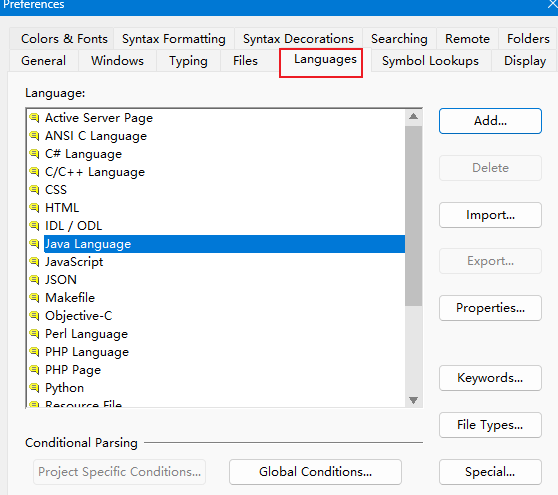Open the Symbol Lookups tab
Image resolution: width=558 pixels, height=495 pixels.
click(x=430, y=61)
